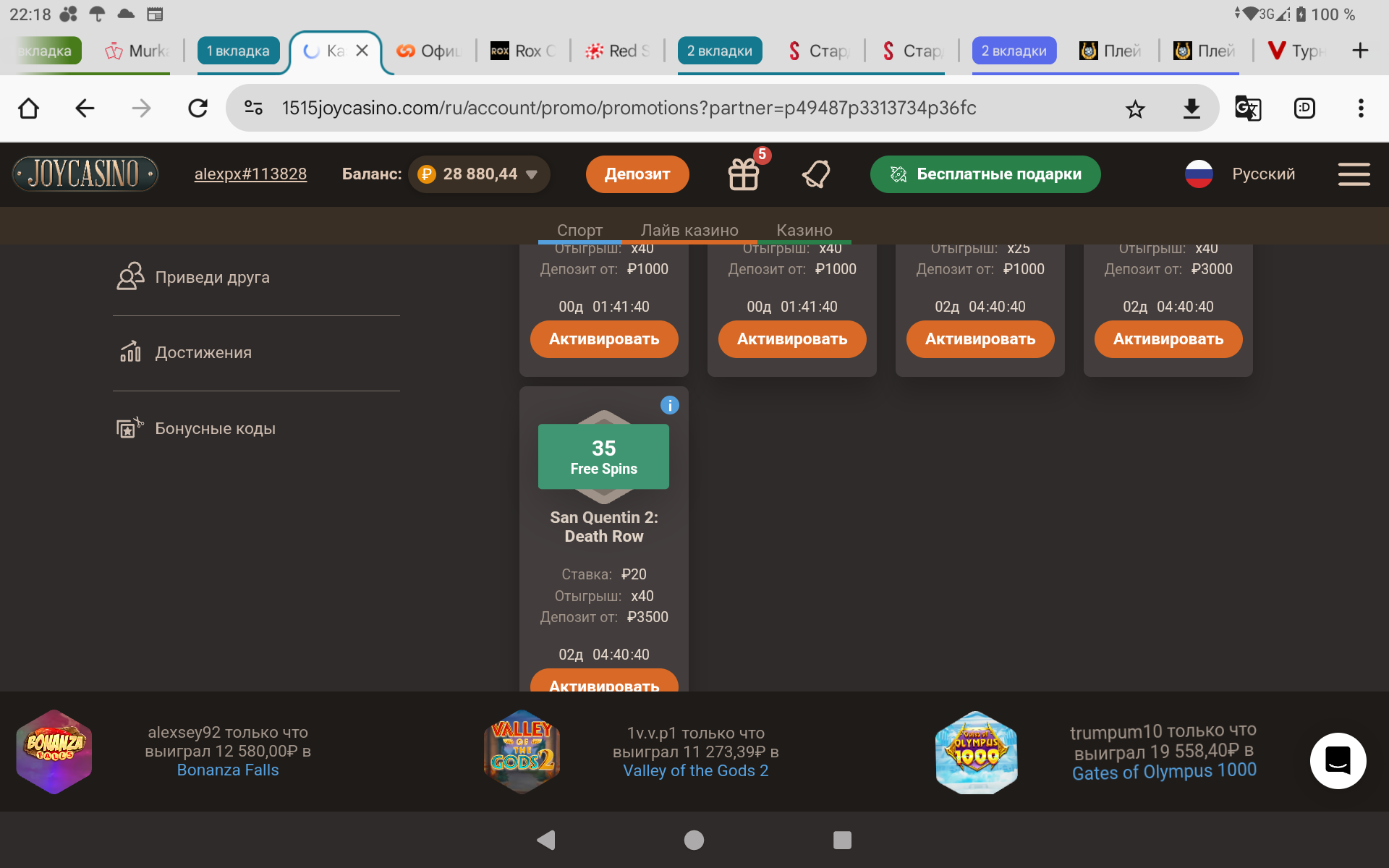The height and width of the screenshot is (868, 1389).
Task: Open the alexpx#113828 account link
Action: click(x=250, y=174)
